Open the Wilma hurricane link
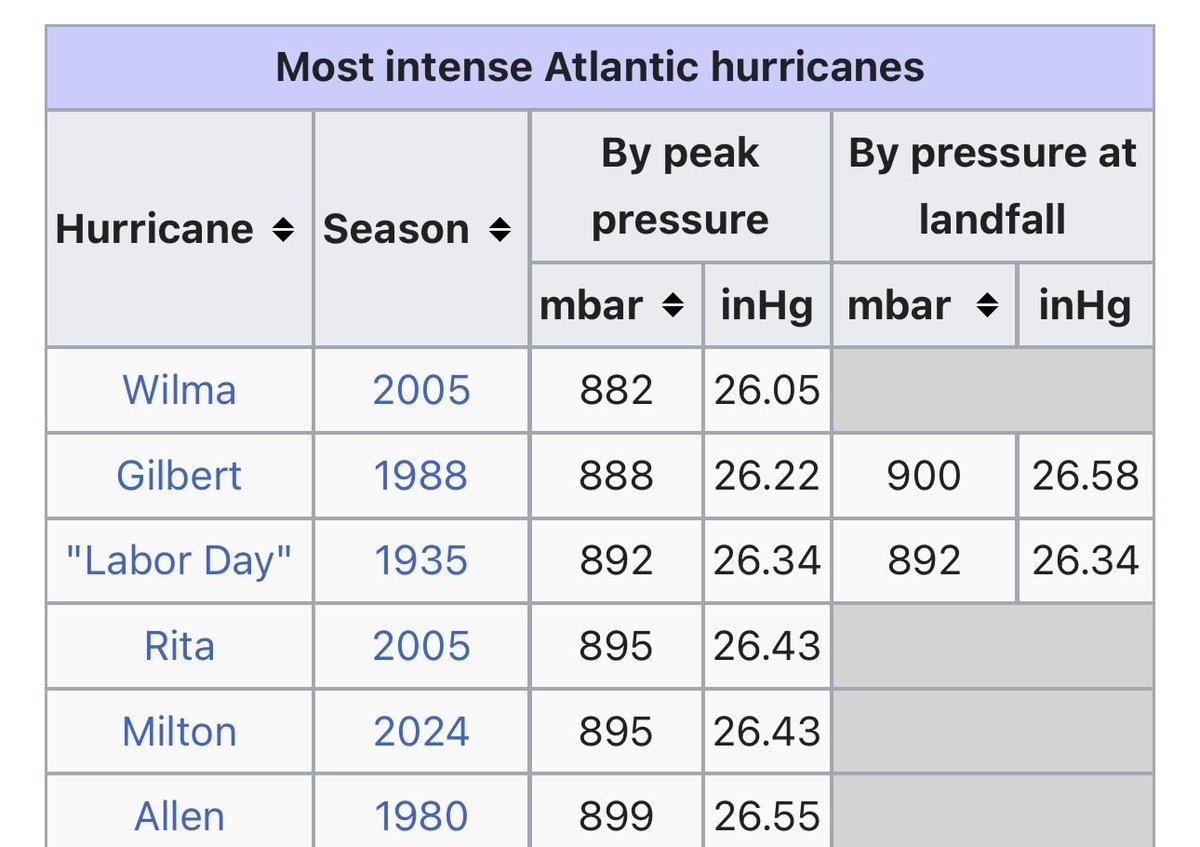 179,389
